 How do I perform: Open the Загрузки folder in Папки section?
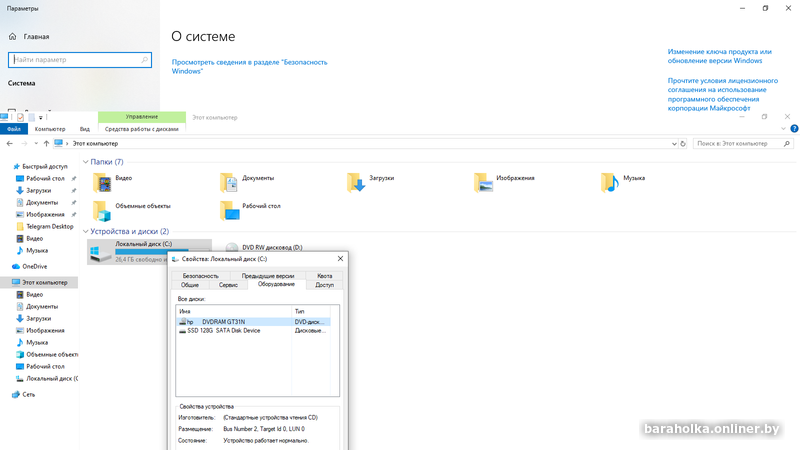[x=356, y=182]
